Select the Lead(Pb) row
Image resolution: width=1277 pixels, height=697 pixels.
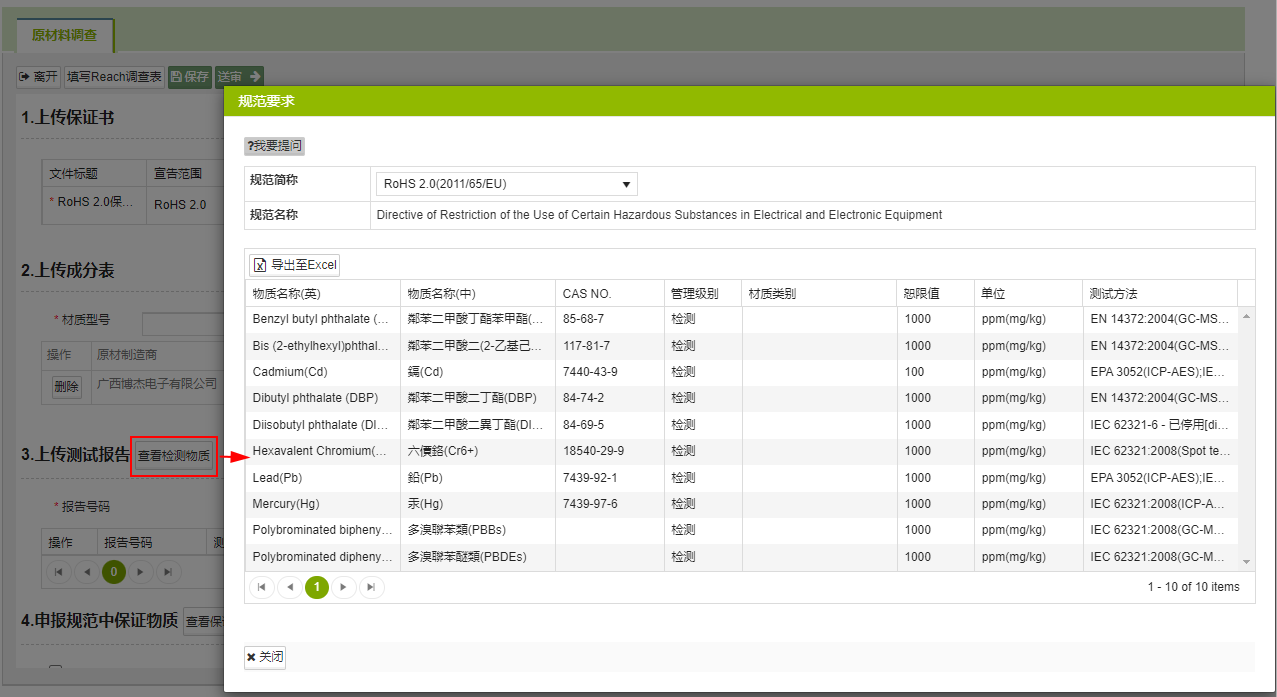click(x=741, y=478)
